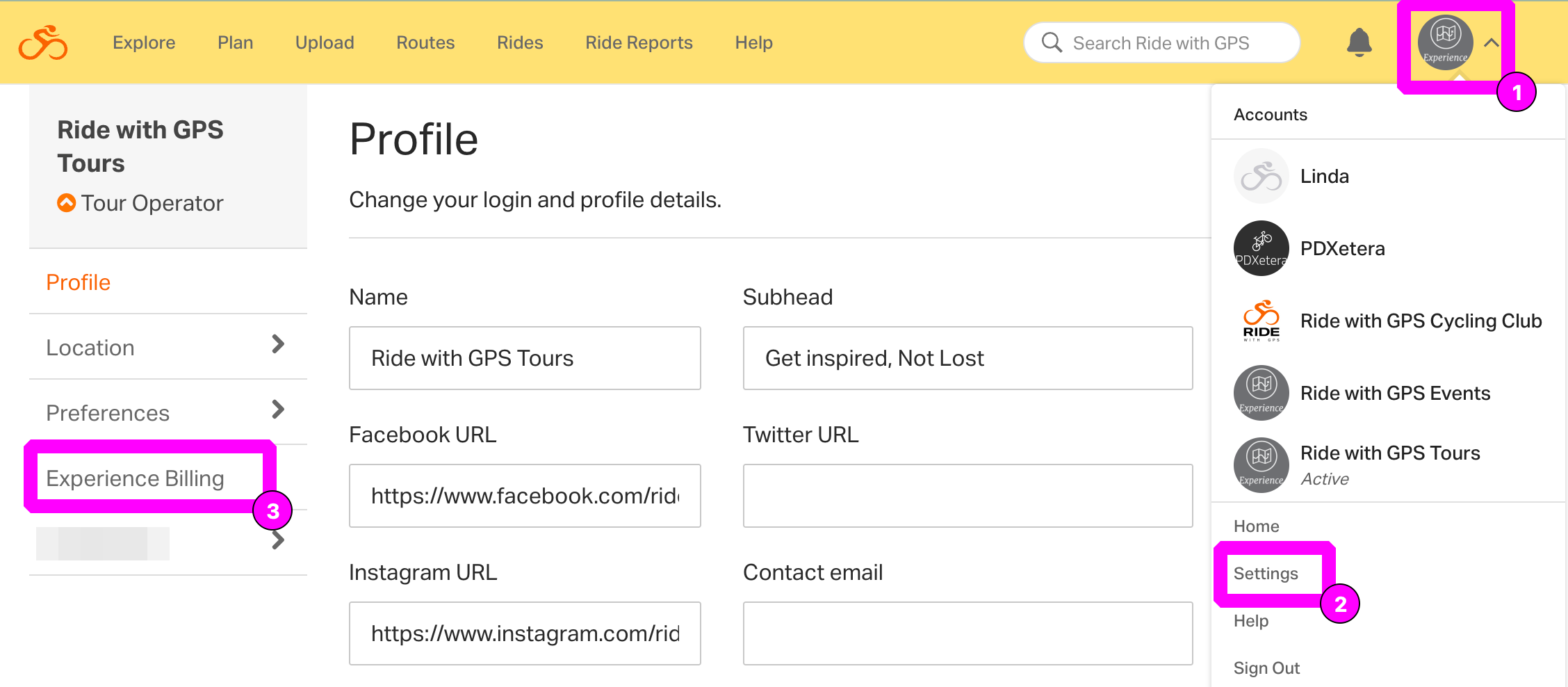Screen dimensions: 1568x687
Task: Open Help in the top navigation
Action: 753,42
